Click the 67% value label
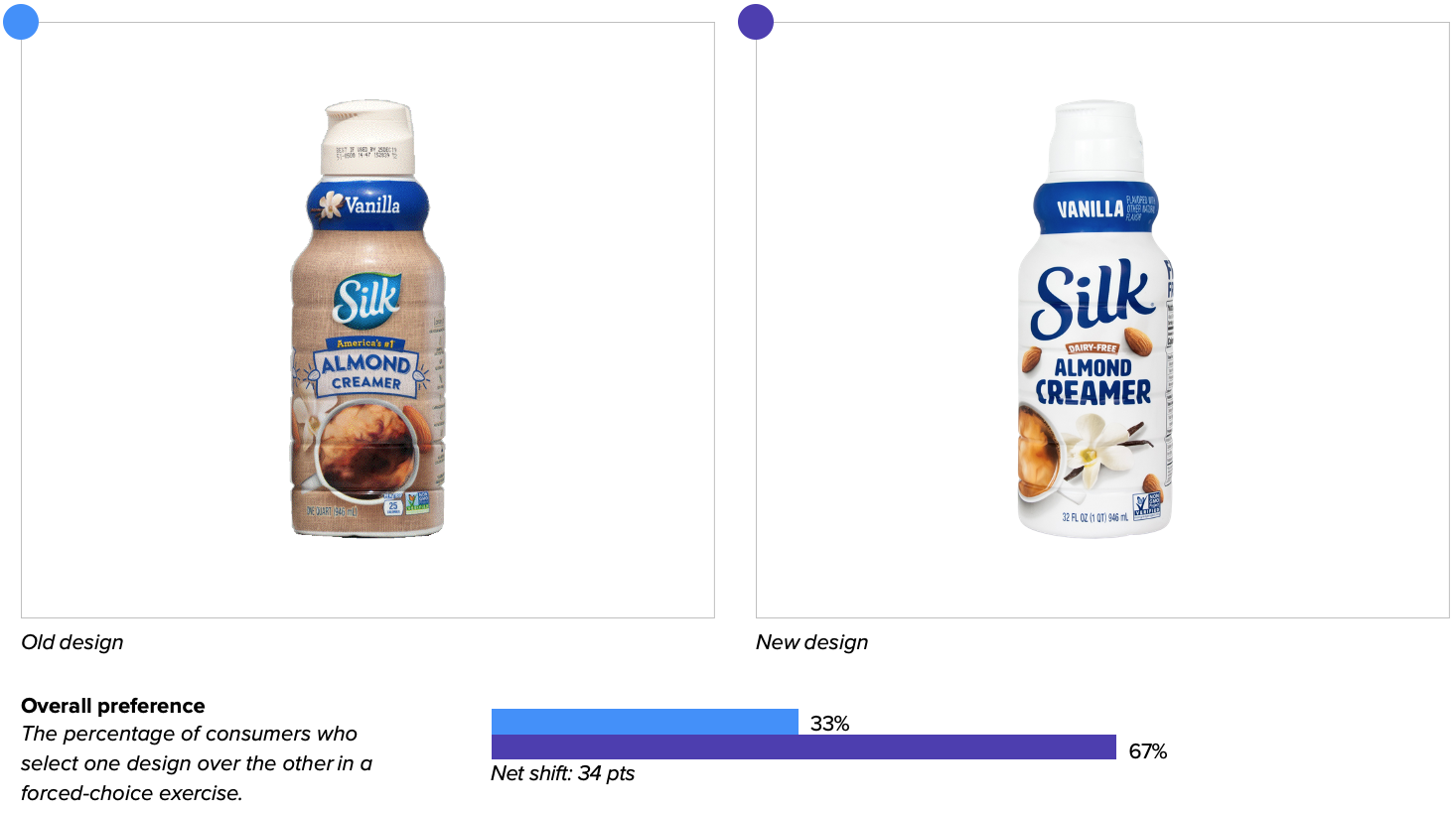Image resolution: width=1456 pixels, height=814 pixels. tap(1147, 751)
